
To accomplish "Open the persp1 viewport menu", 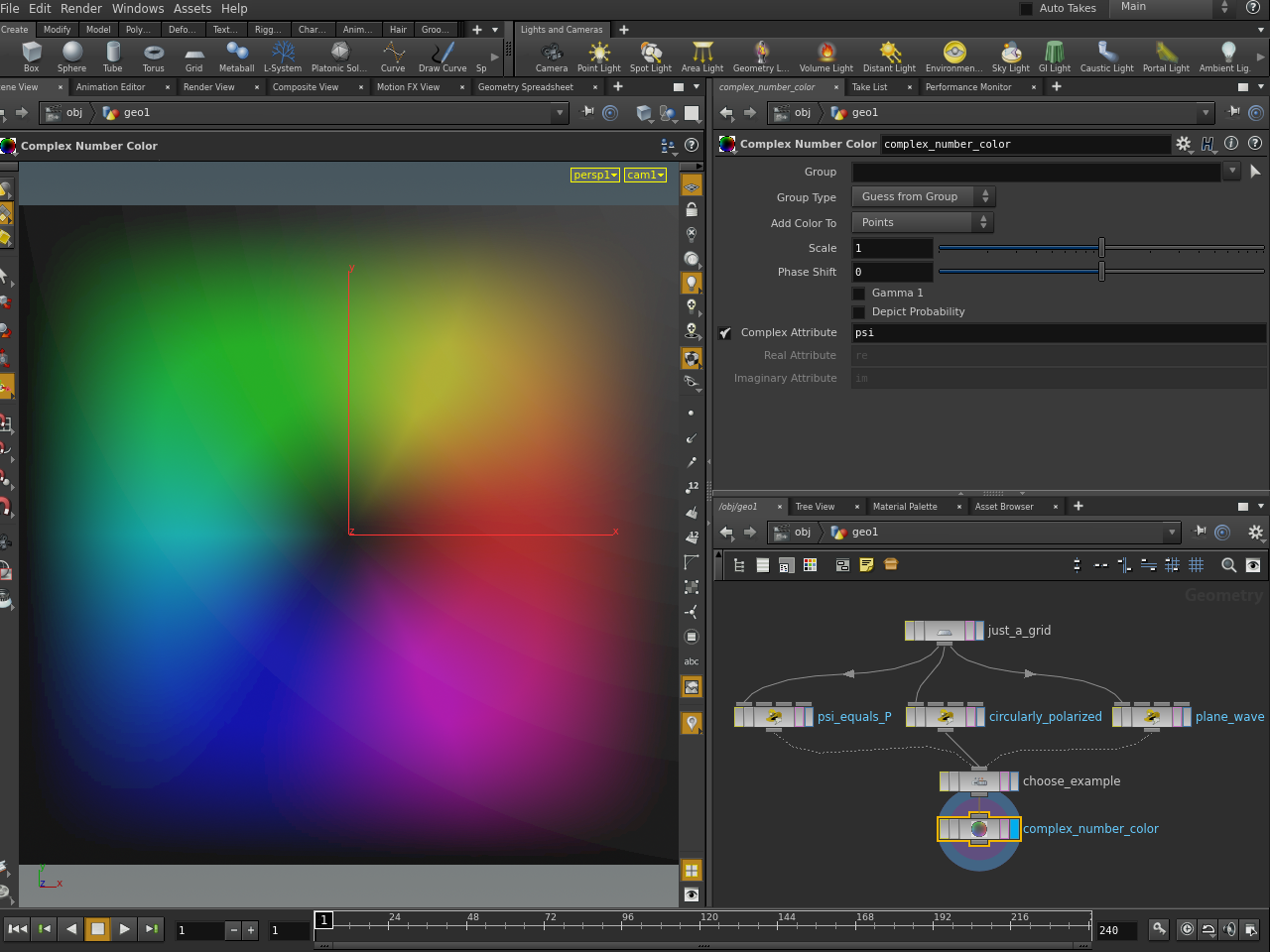I will click(x=595, y=175).
